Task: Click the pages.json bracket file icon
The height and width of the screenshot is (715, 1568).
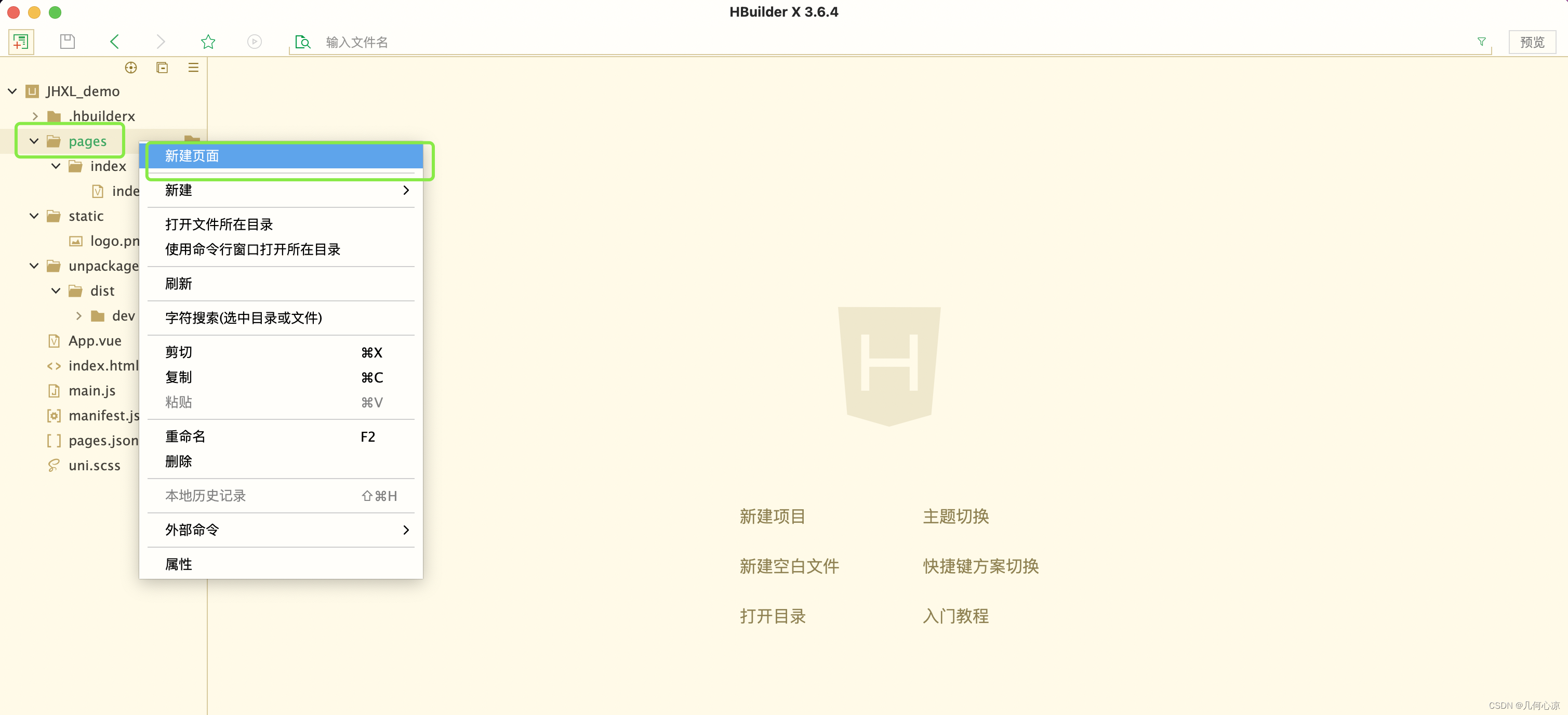Action: click(x=54, y=441)
